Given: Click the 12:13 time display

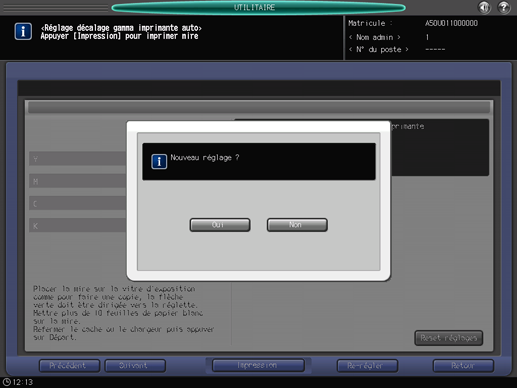Looking at the screenshot, I should point(23,382).
